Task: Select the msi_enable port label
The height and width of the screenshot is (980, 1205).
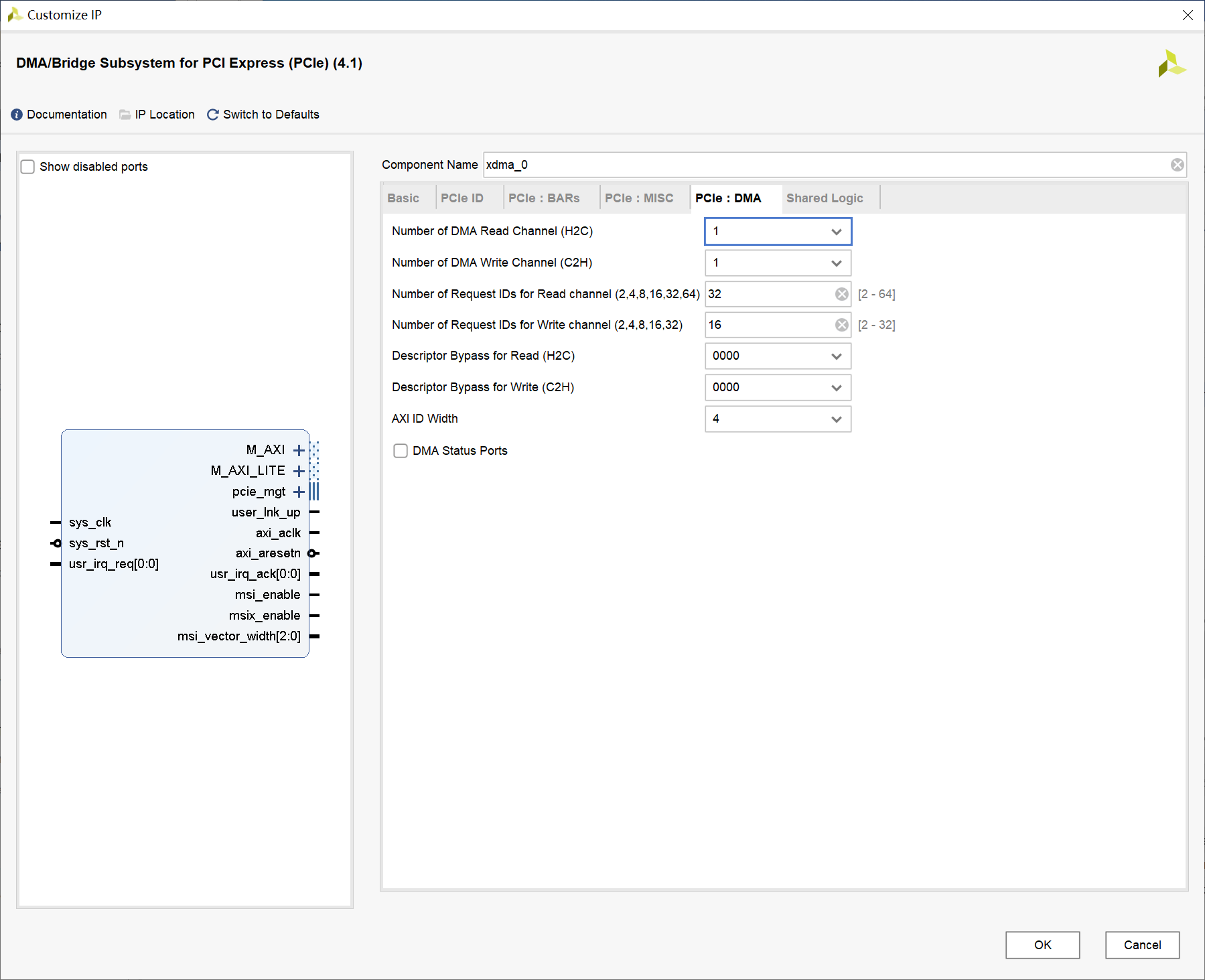Action: tap(267, 595)
